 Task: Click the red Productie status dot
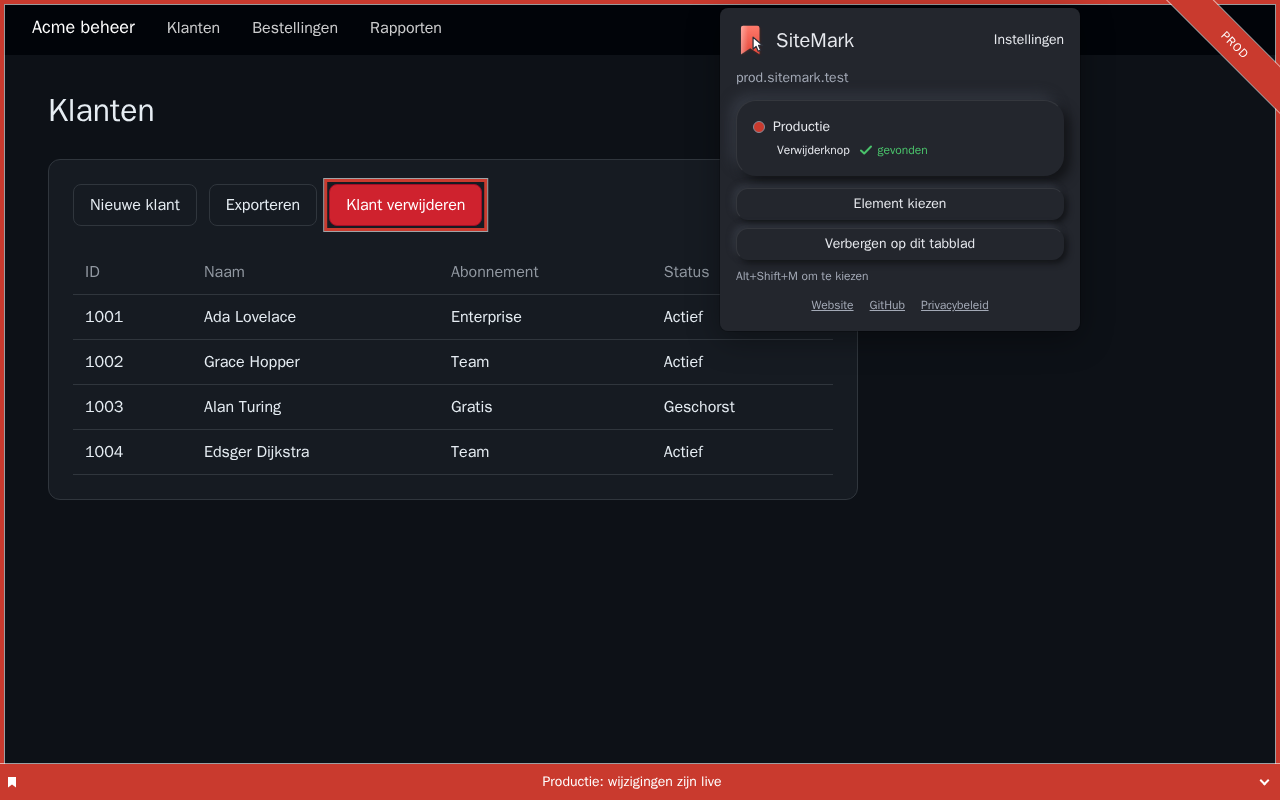(759, 127)
